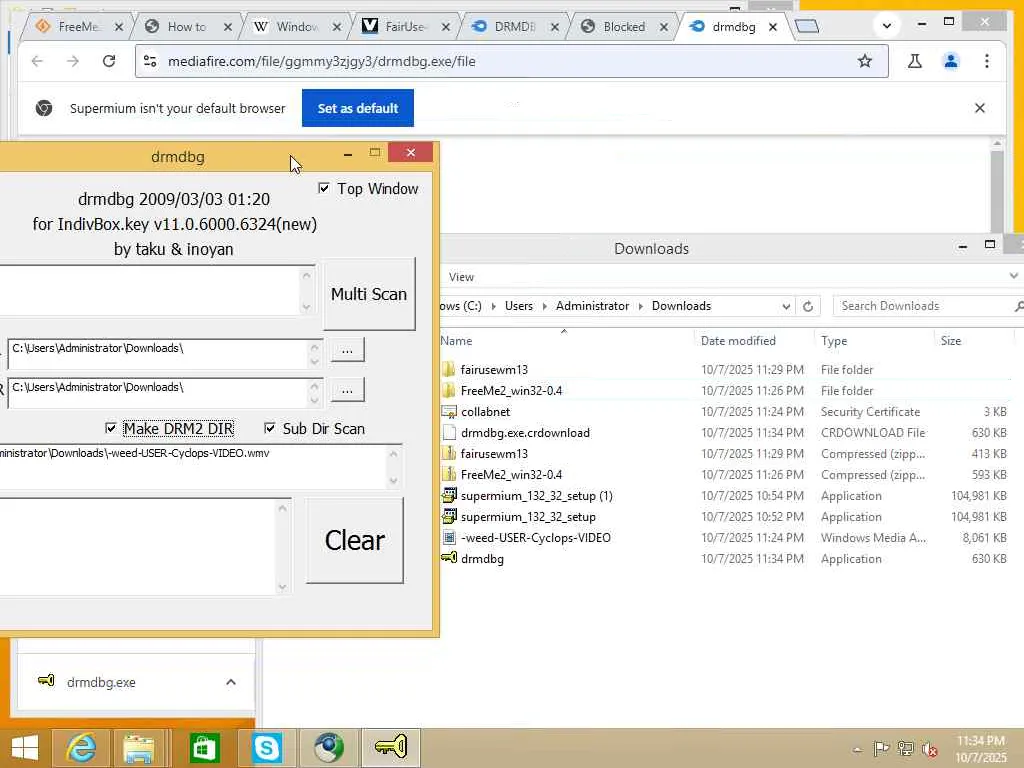
Task: Click the Clear button in drmdbg
Action: coord(355,541)
